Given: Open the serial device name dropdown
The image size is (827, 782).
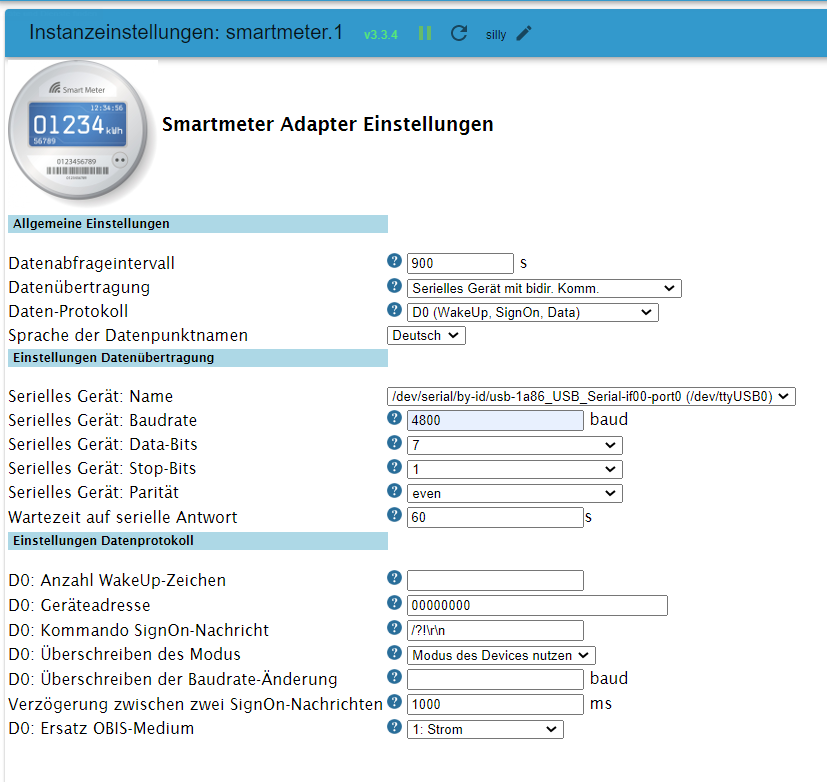Looking at the screenshot, I should 591,397.
